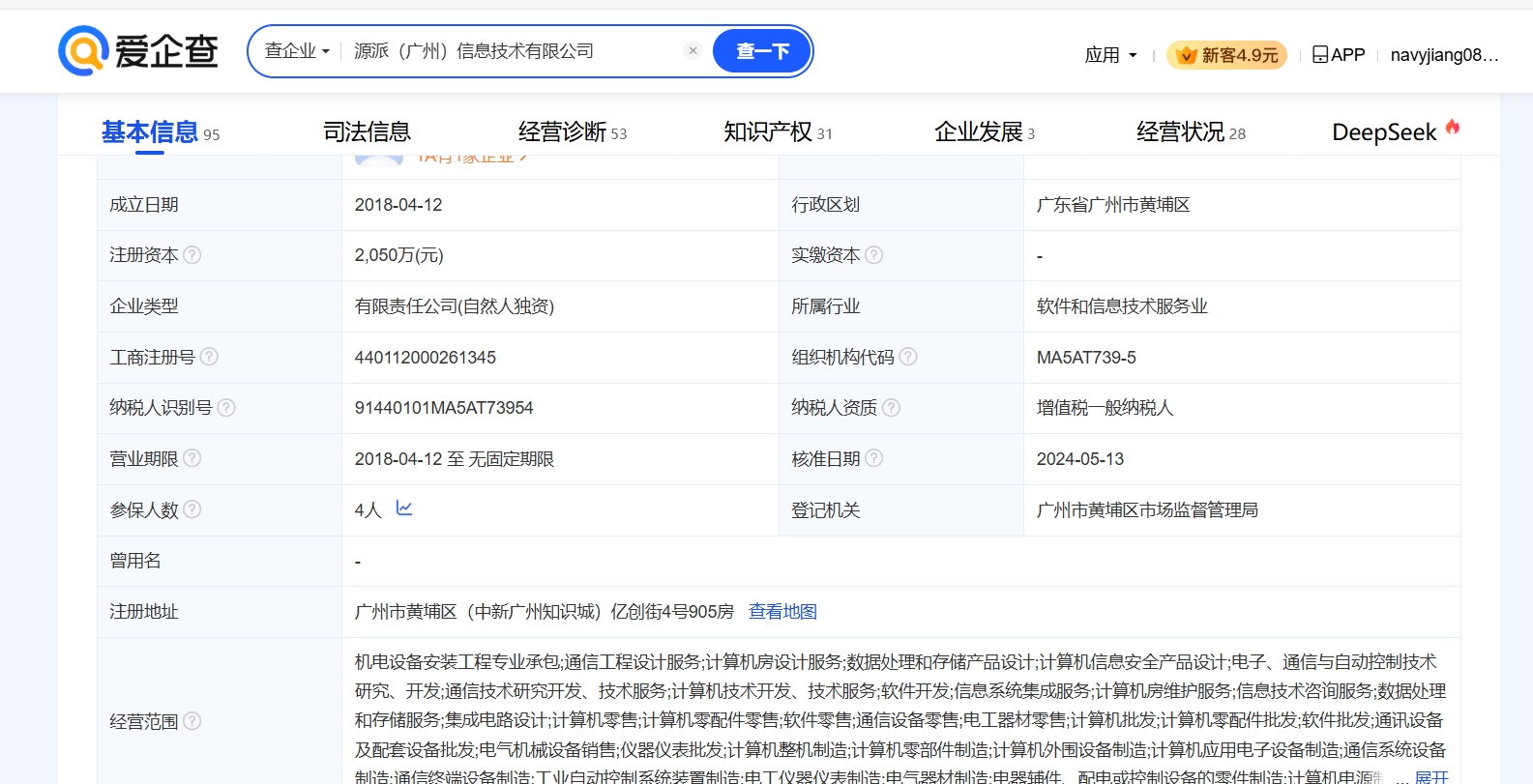The width and height of the screenshot is (1533, 784).
Task: Click the registered address 亿创街4号905房 text
Action: (672, 612)
